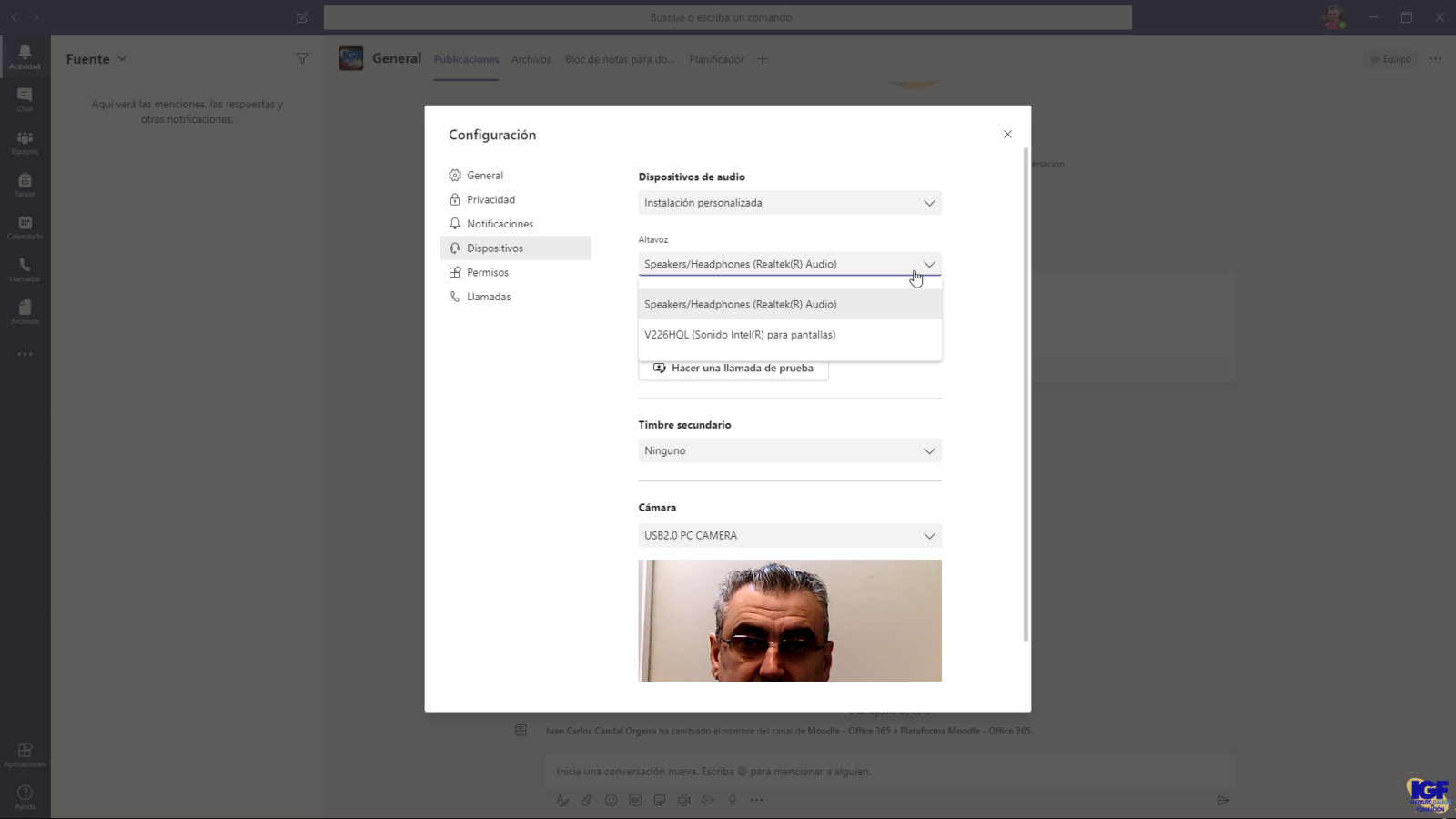Click Hacer una llamada de prueba
This screenshot has height=819, width=1456.
pyautogui.click(x=733, y=369)
